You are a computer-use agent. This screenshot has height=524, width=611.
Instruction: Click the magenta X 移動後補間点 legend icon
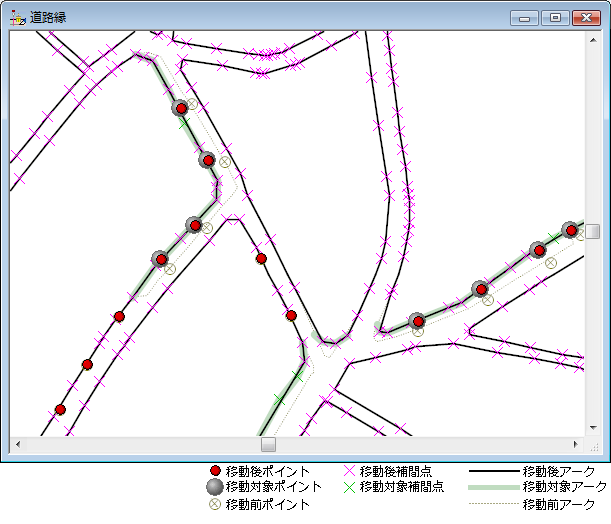350,471
